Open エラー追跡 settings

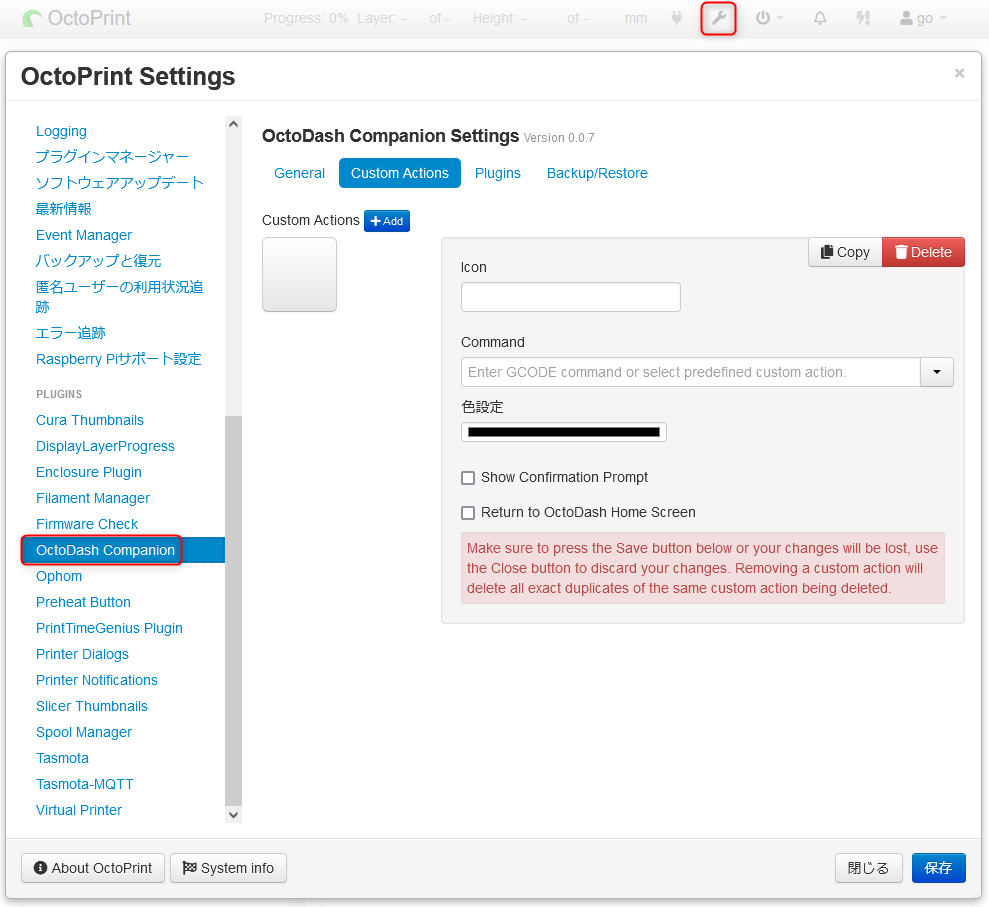pos(71,333)
